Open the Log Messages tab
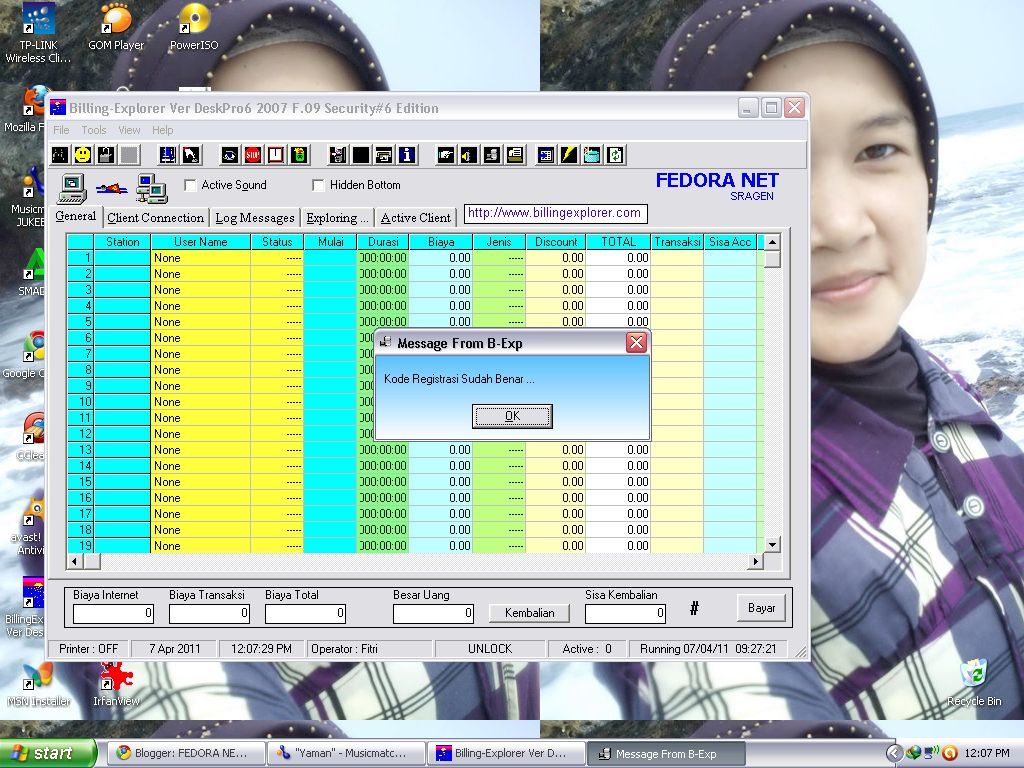Screen dimensions: 1024x768 [255, 218]
